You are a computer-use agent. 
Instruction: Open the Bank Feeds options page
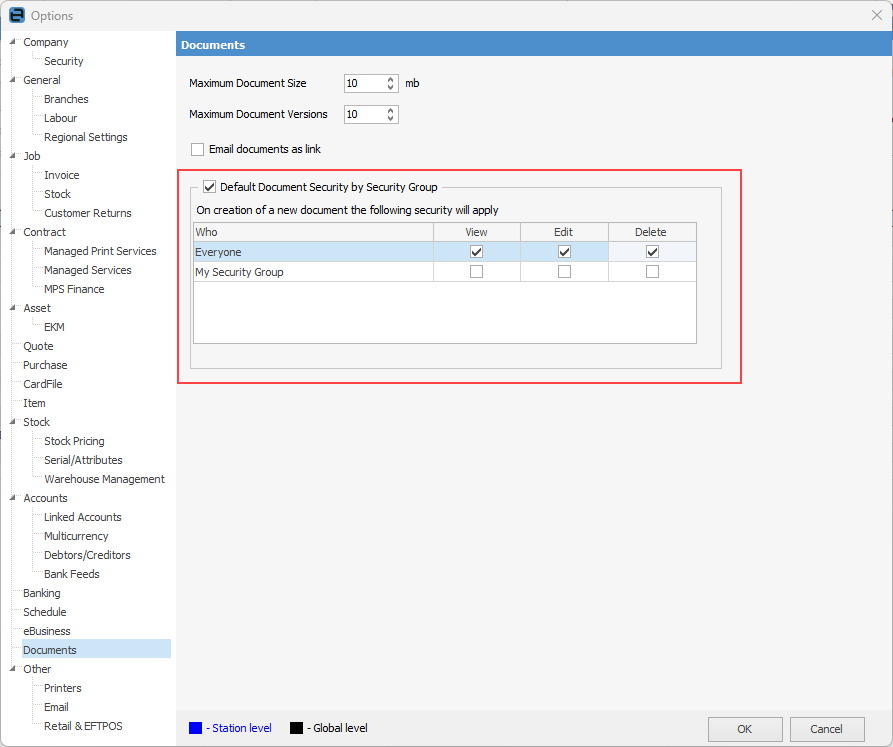[71, 574]
